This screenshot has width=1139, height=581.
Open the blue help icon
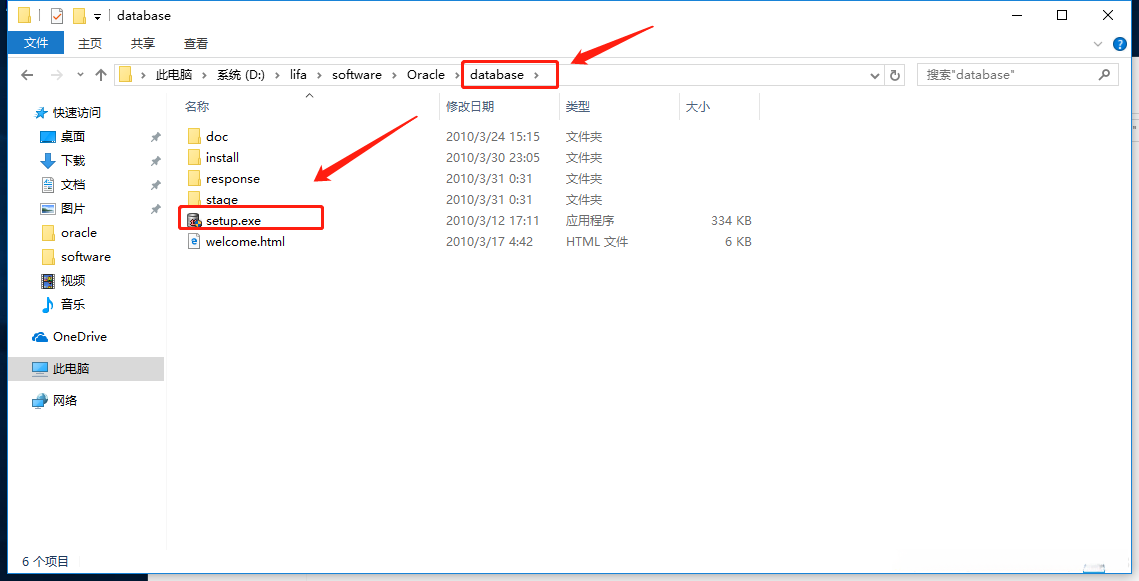pos(1120,44)
